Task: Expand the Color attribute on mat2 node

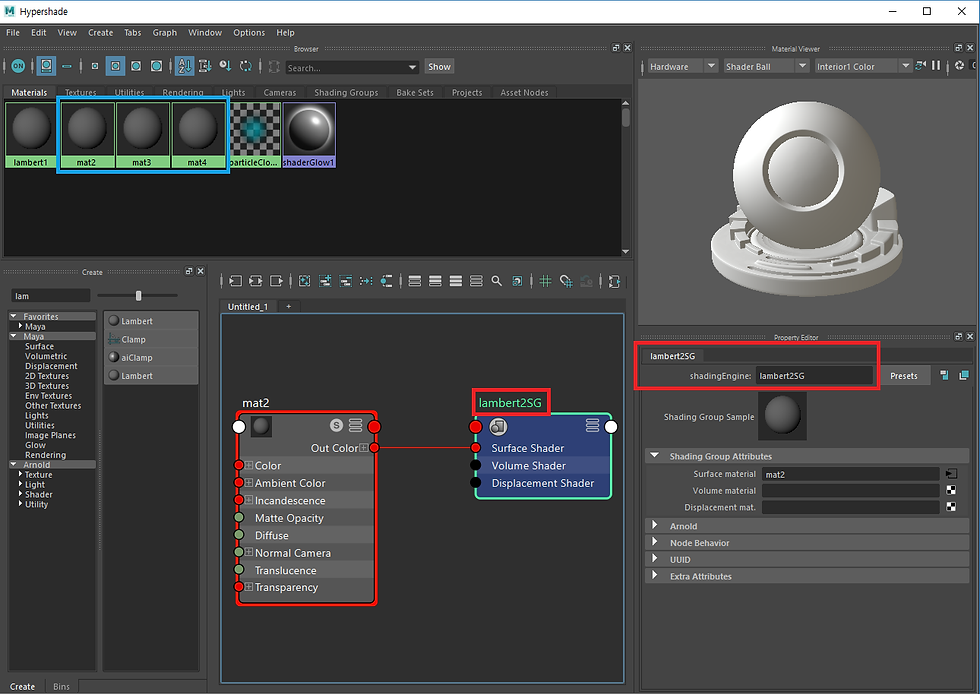Action: click(249, 465)
